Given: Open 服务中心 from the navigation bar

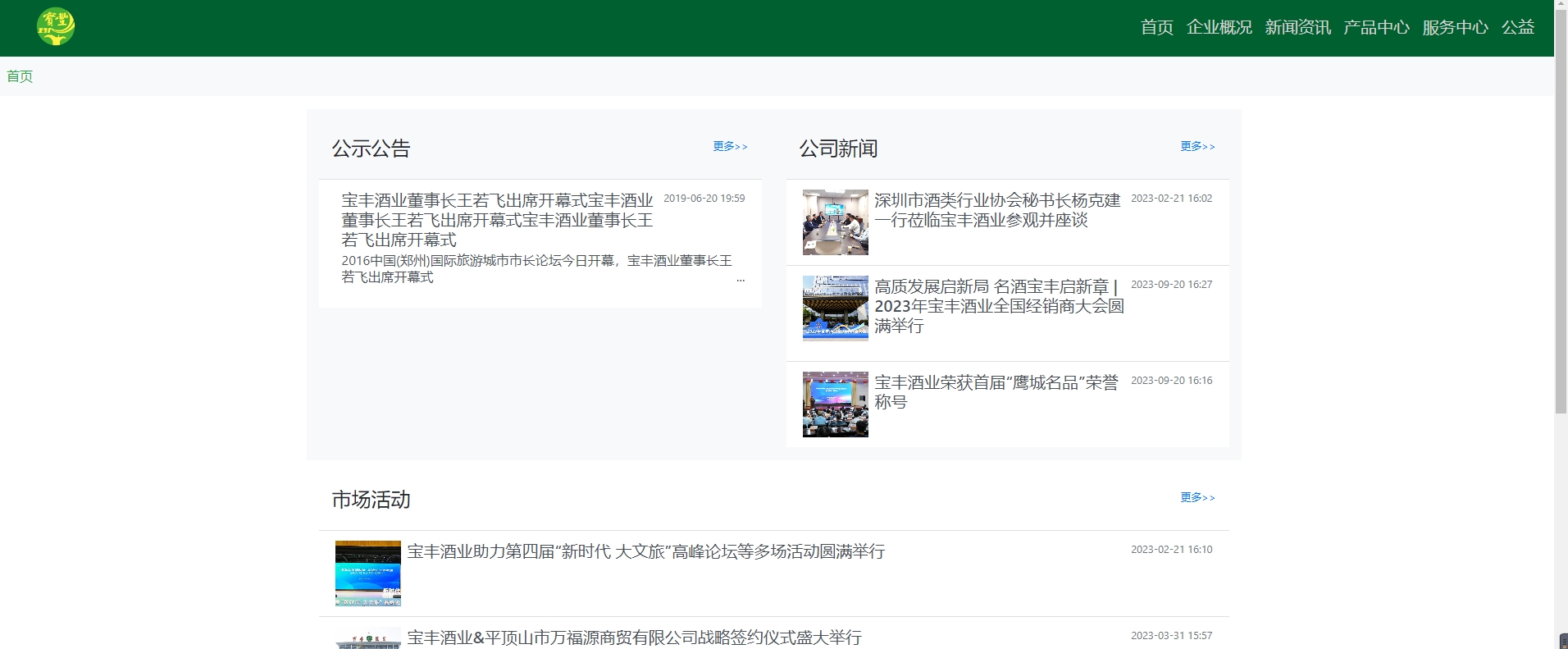Looking at the screenshot, I should (1455, 27).
